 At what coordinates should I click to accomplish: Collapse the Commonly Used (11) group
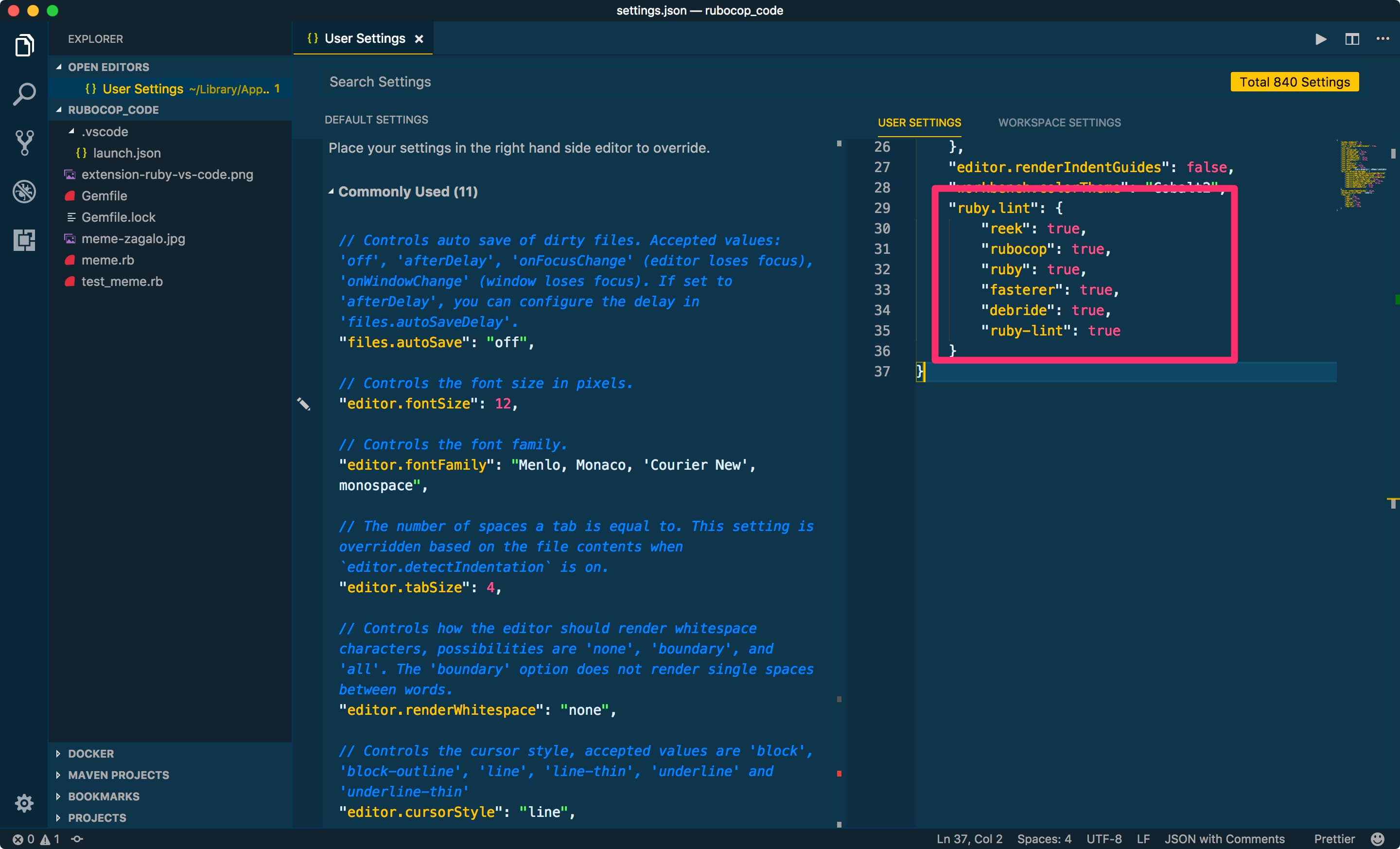[x=331, y=192]
